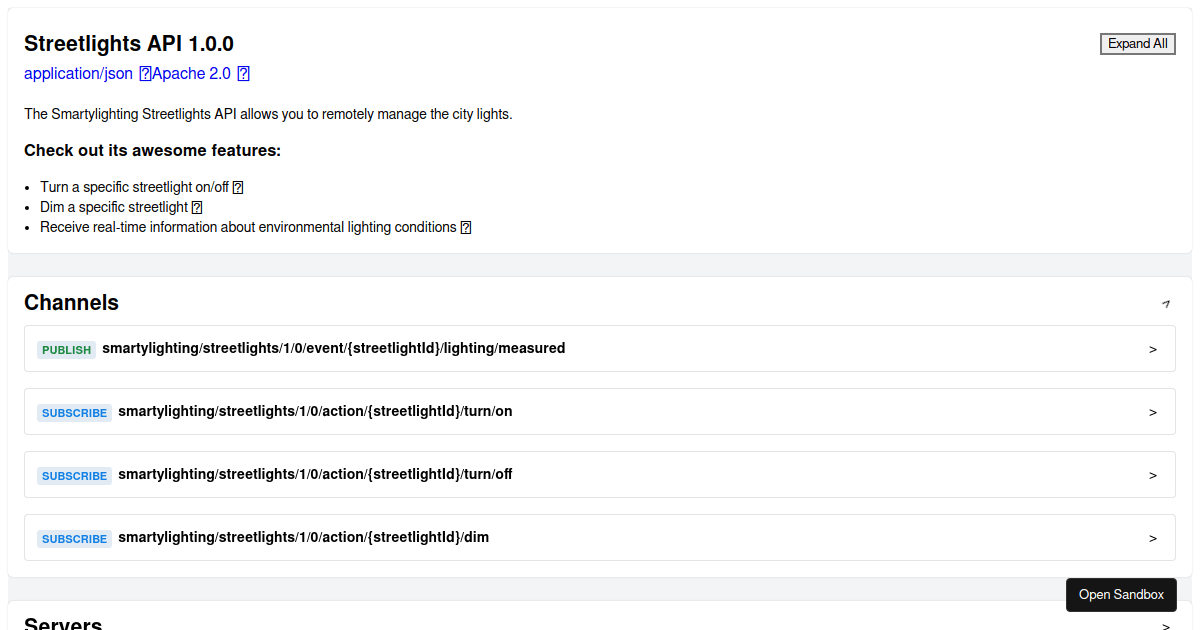Click the SUBSCRIBE badge on the dim channel

coord(74,538)
